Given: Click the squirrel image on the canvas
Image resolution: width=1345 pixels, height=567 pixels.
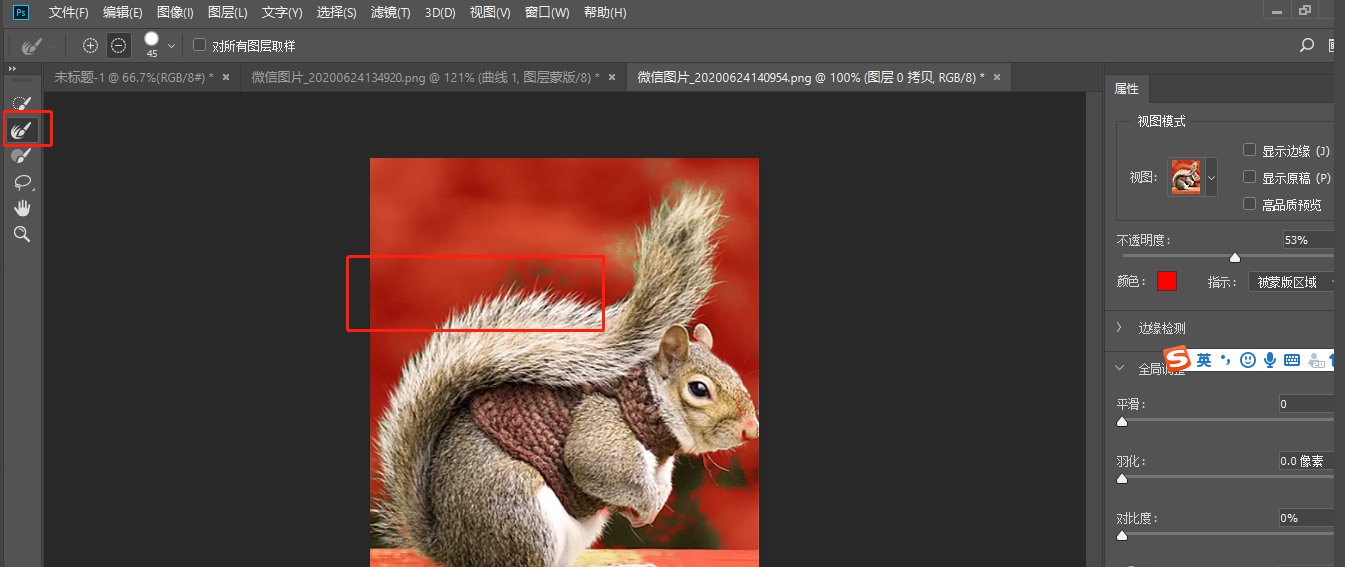Looking at the screenshot, I should 564,362.
